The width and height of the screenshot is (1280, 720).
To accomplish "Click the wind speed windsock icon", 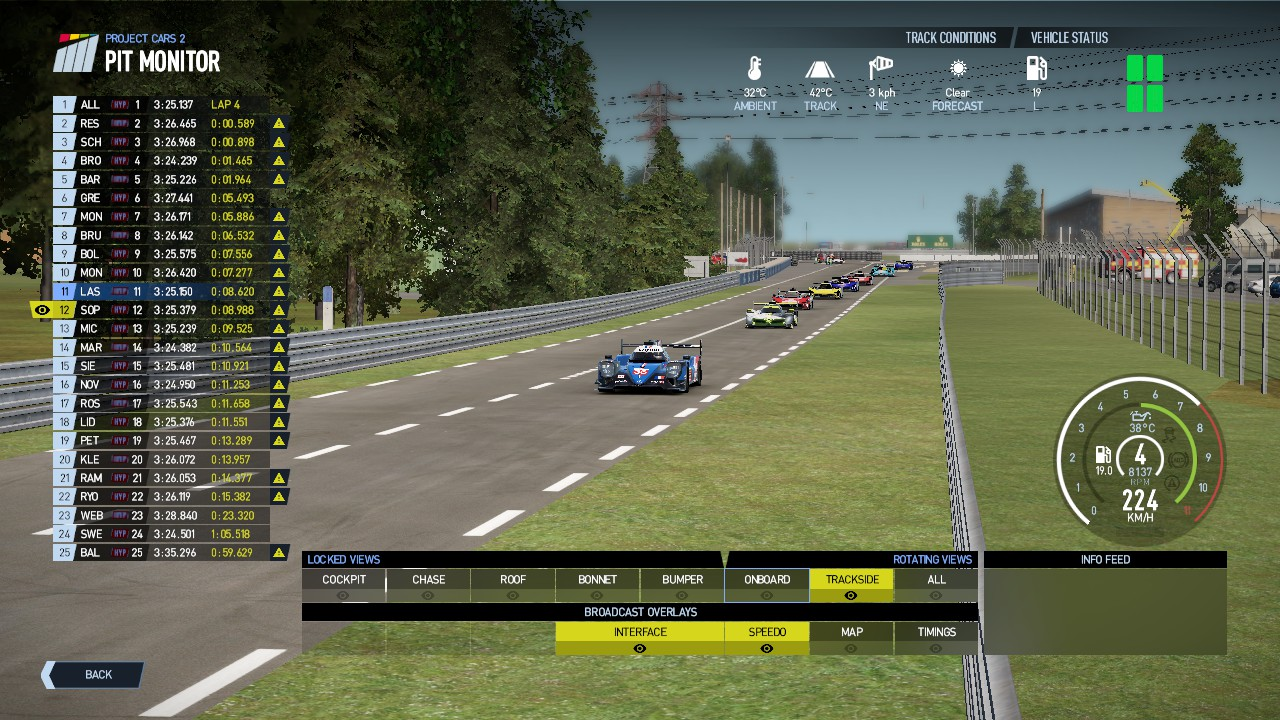I will click(881, 68).
